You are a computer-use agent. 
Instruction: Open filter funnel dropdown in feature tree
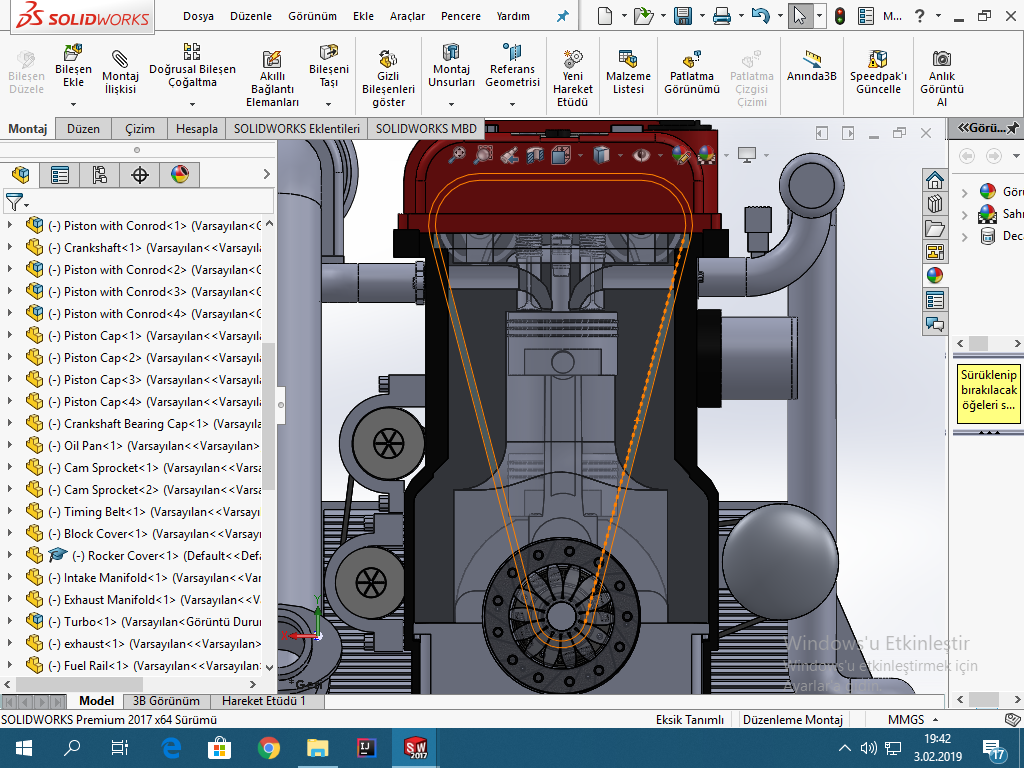[16, 202]
